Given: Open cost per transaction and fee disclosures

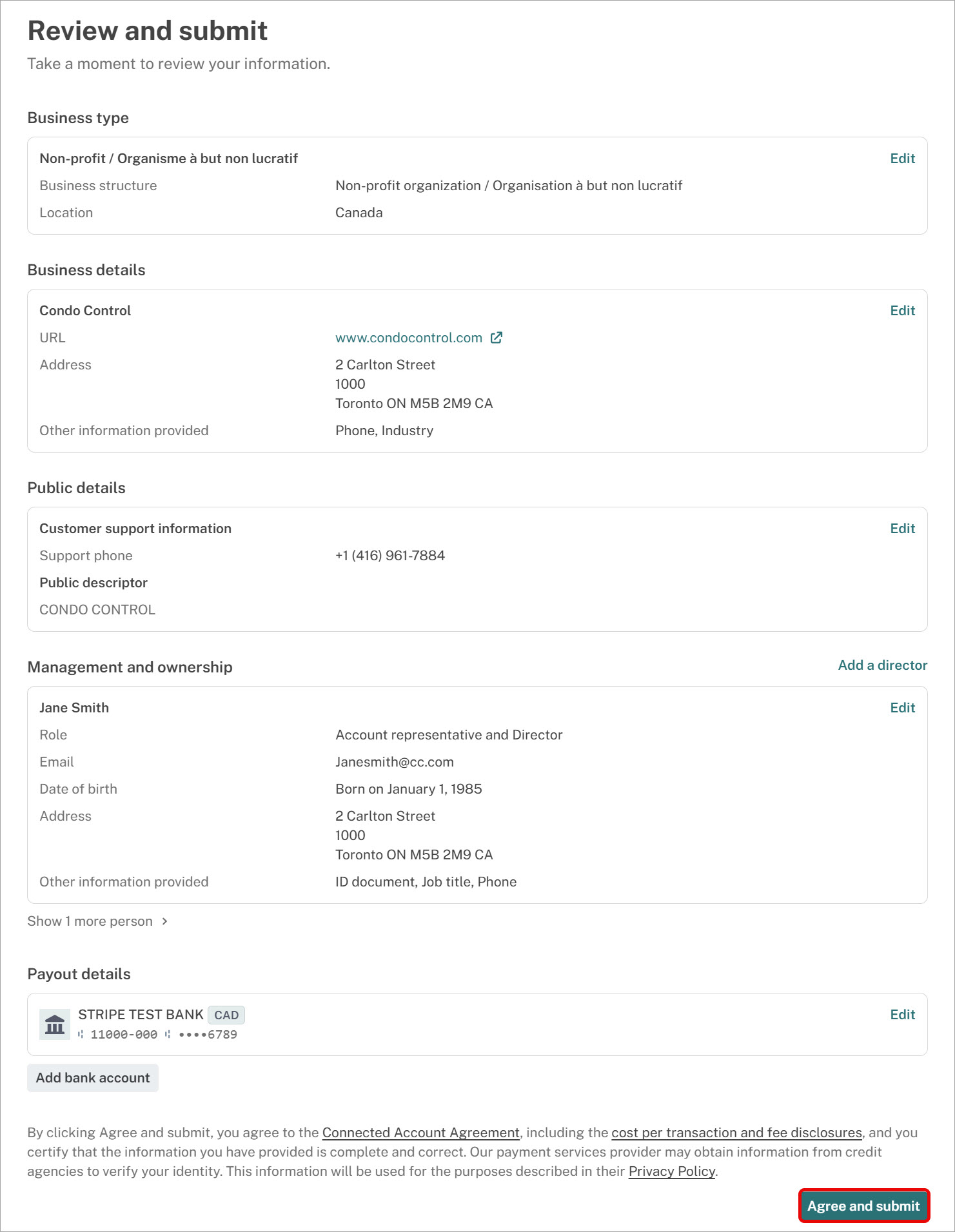Looking at the screenshot, I should [x=736, y=1133].
